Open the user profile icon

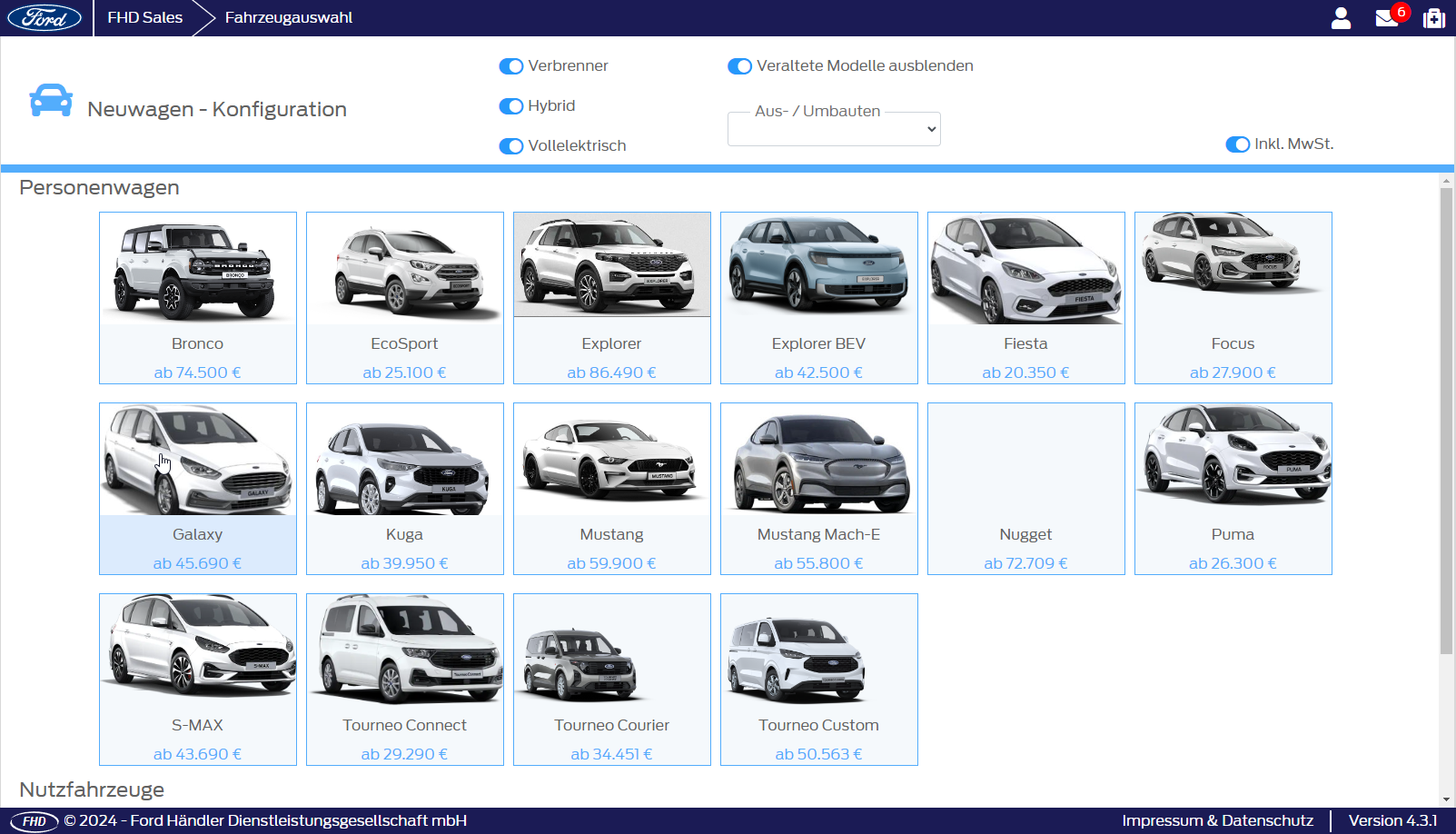coord(1341,17)
